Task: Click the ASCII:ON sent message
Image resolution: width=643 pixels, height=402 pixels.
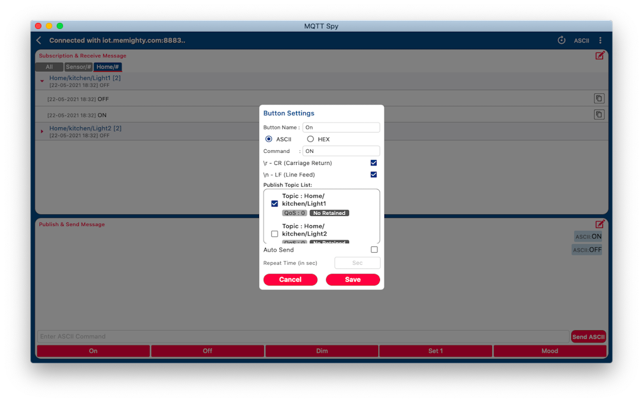Action: 588,236
